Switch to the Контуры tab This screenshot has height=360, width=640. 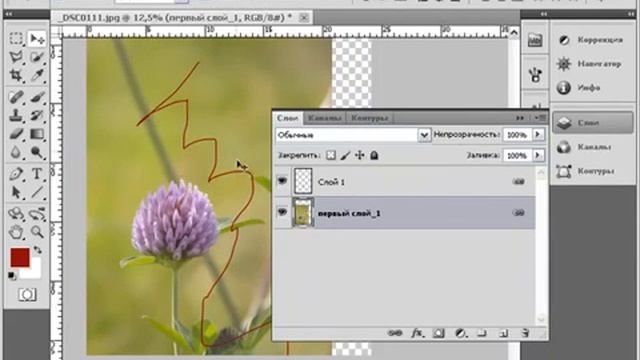click(x=369, y=118)
